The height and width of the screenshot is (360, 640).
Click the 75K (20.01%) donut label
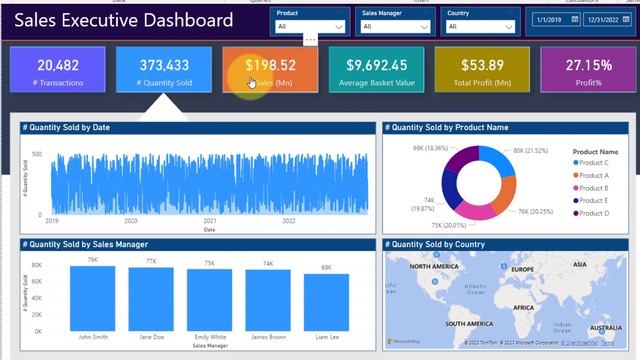click(x=449, y=225)
